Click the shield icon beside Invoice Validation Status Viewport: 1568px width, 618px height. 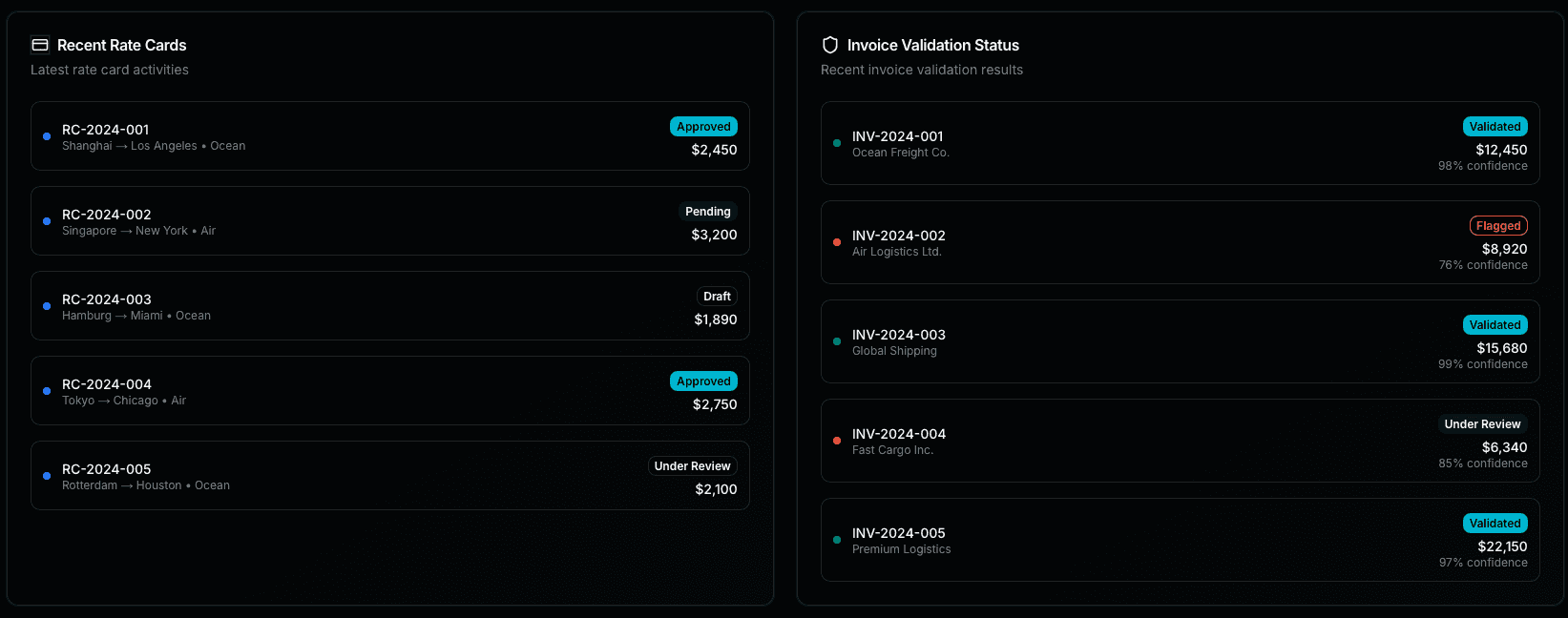coord(829,44)
